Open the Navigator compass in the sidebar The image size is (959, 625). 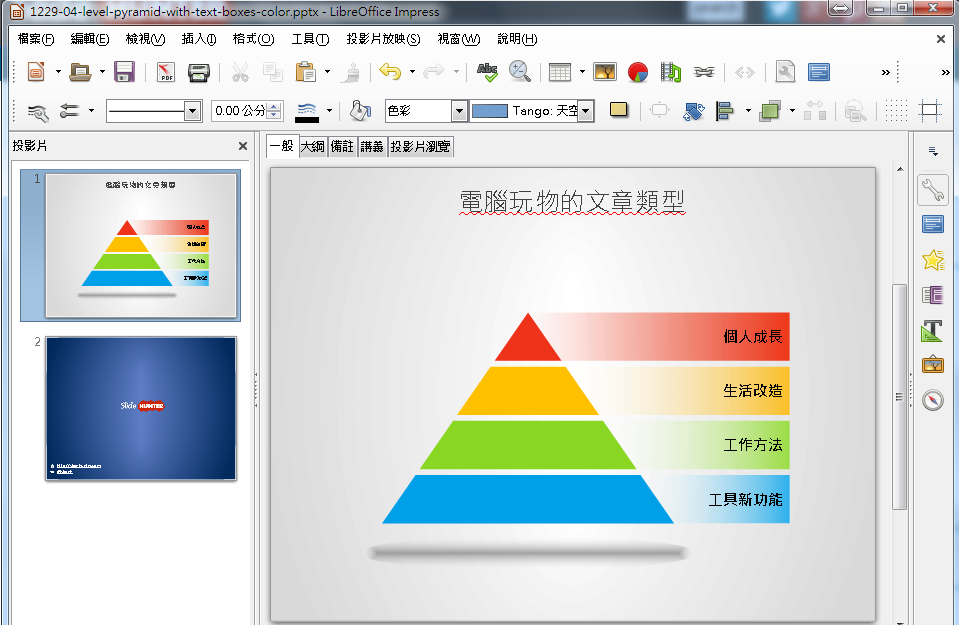(932, 400)
